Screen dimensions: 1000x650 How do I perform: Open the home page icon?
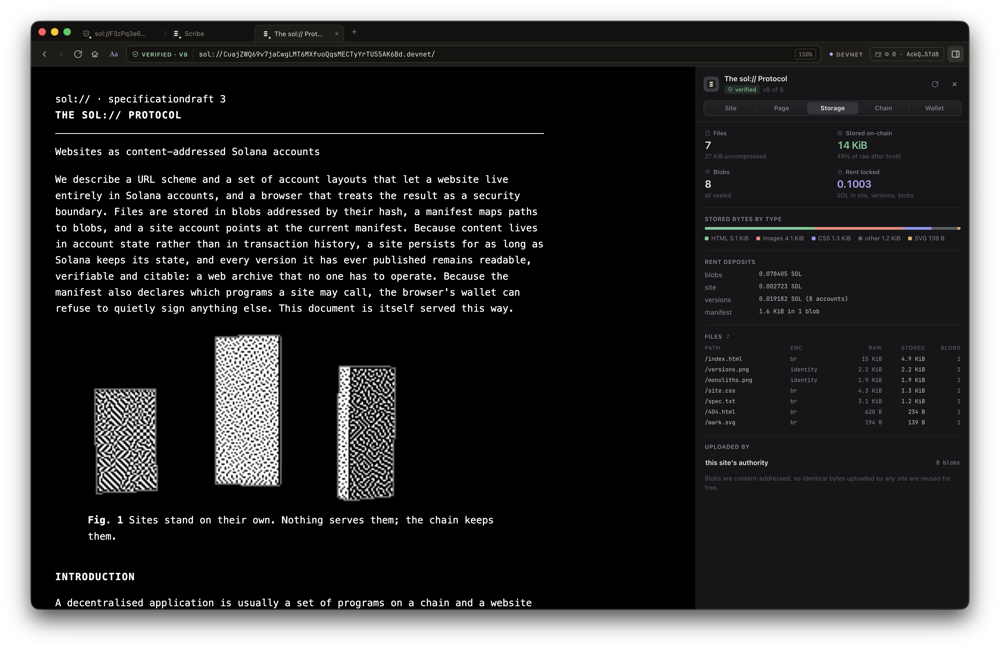95,54
